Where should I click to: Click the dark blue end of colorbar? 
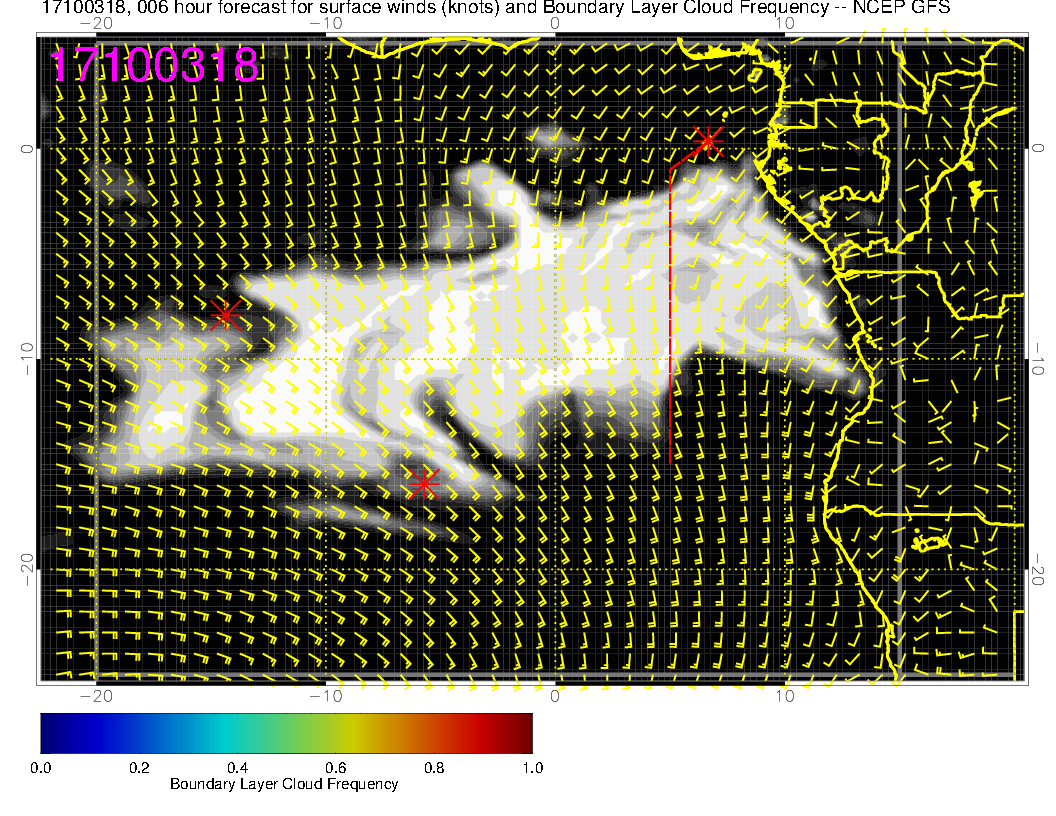(x=50, y=733)
